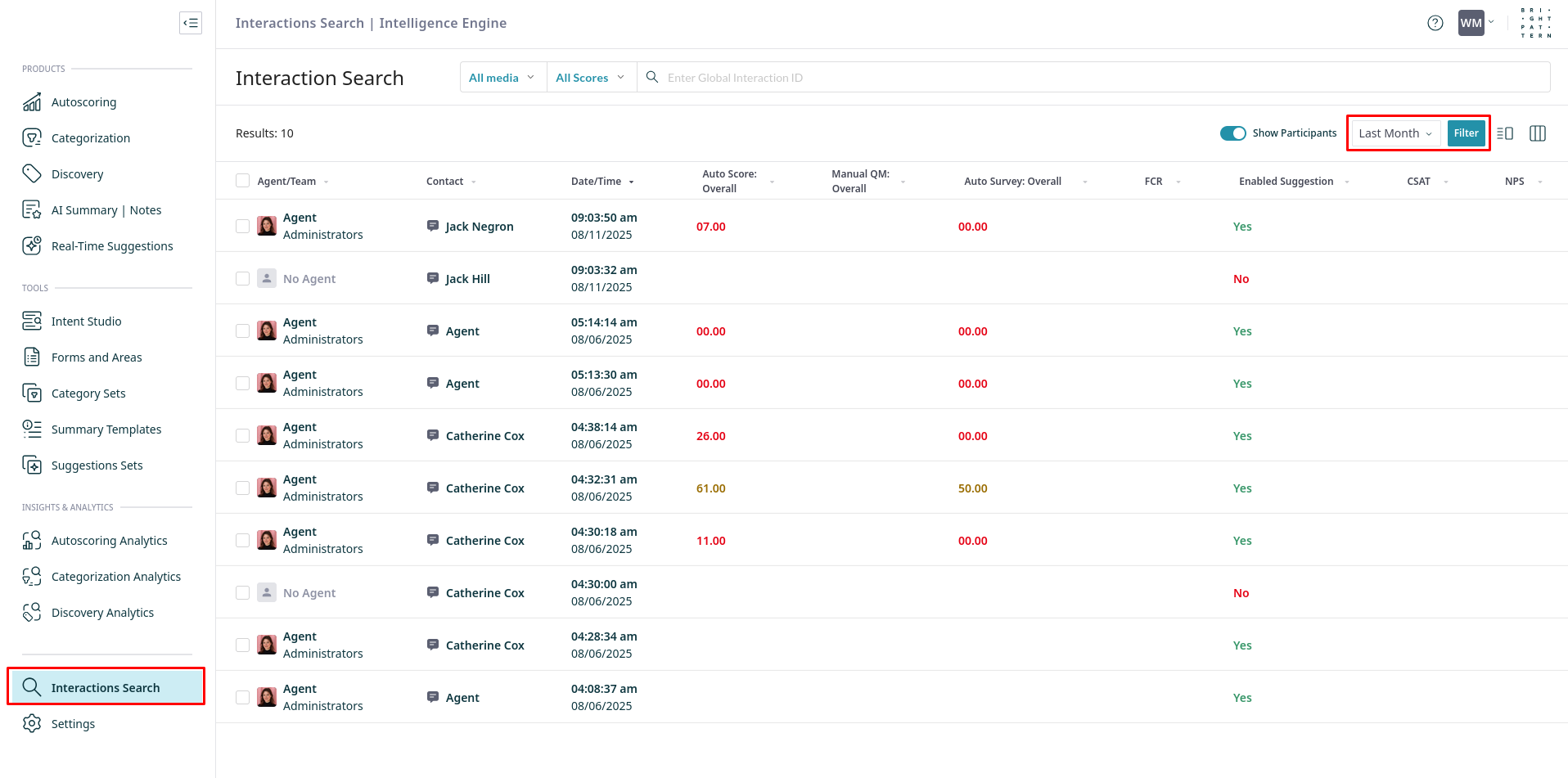The image size is (1568, 778).
Task: Open the All media dropdown
Action: click(x=502, y=78)
